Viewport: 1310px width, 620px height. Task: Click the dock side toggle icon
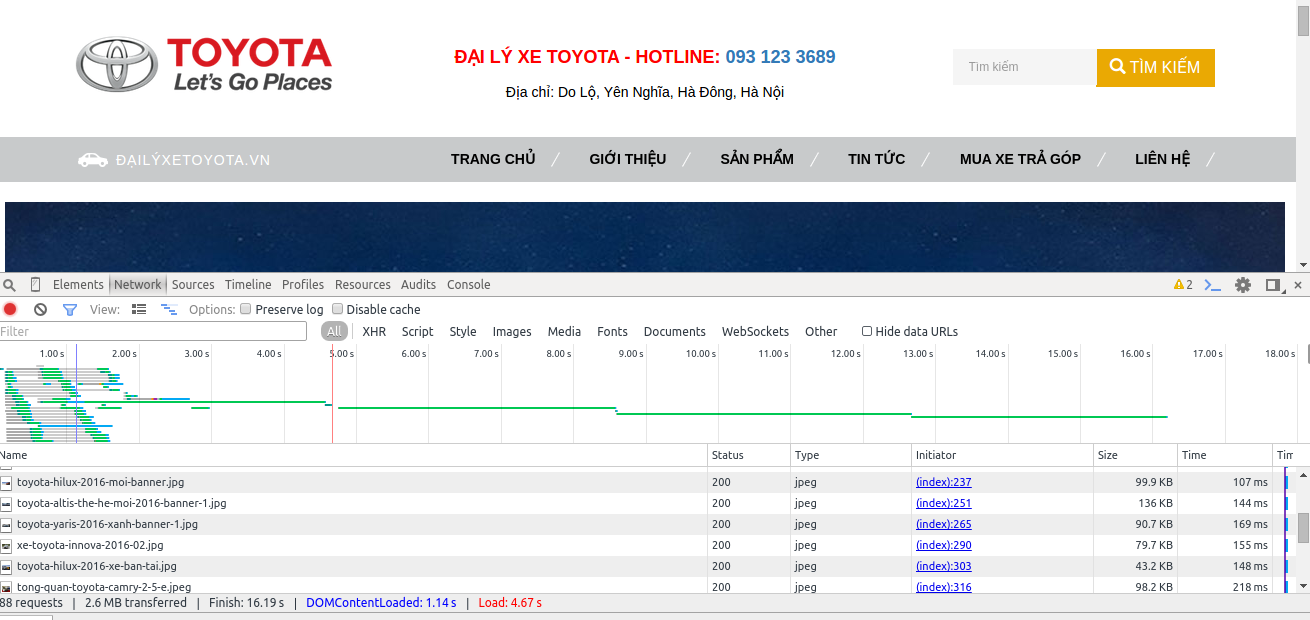click(x=1273, y=285)
